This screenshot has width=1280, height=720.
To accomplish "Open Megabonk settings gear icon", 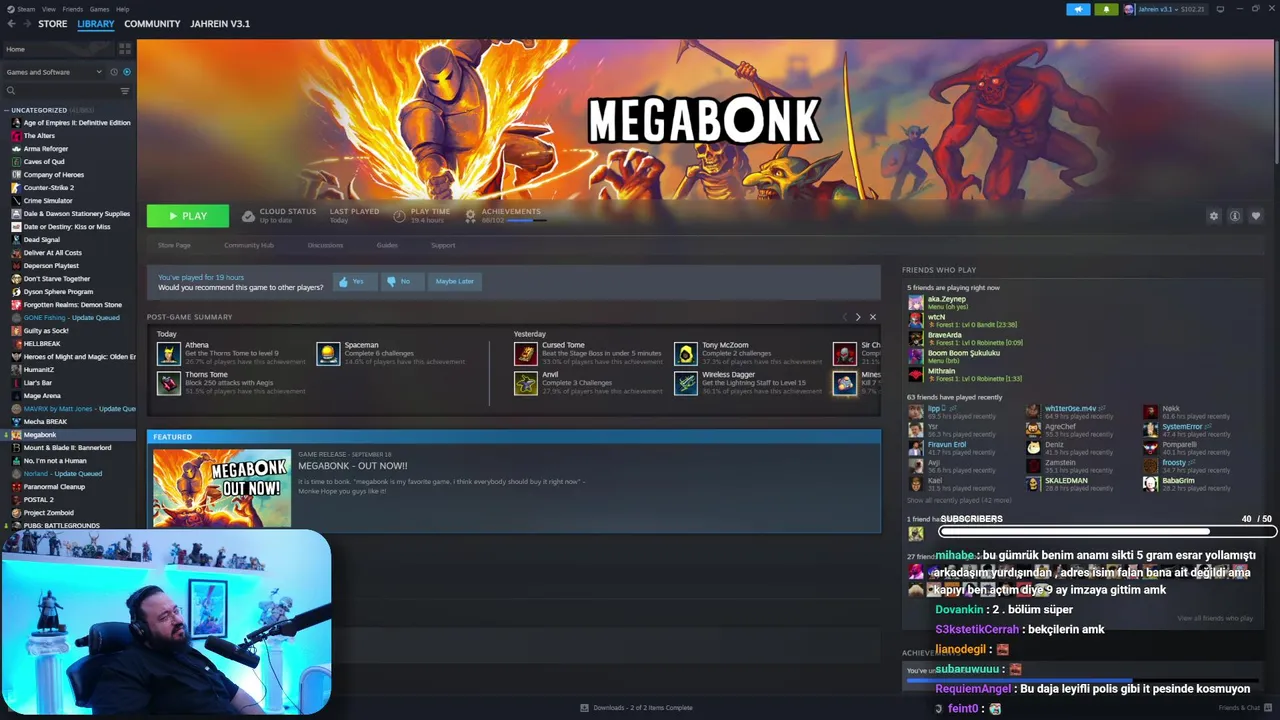I will (1214, 216).
